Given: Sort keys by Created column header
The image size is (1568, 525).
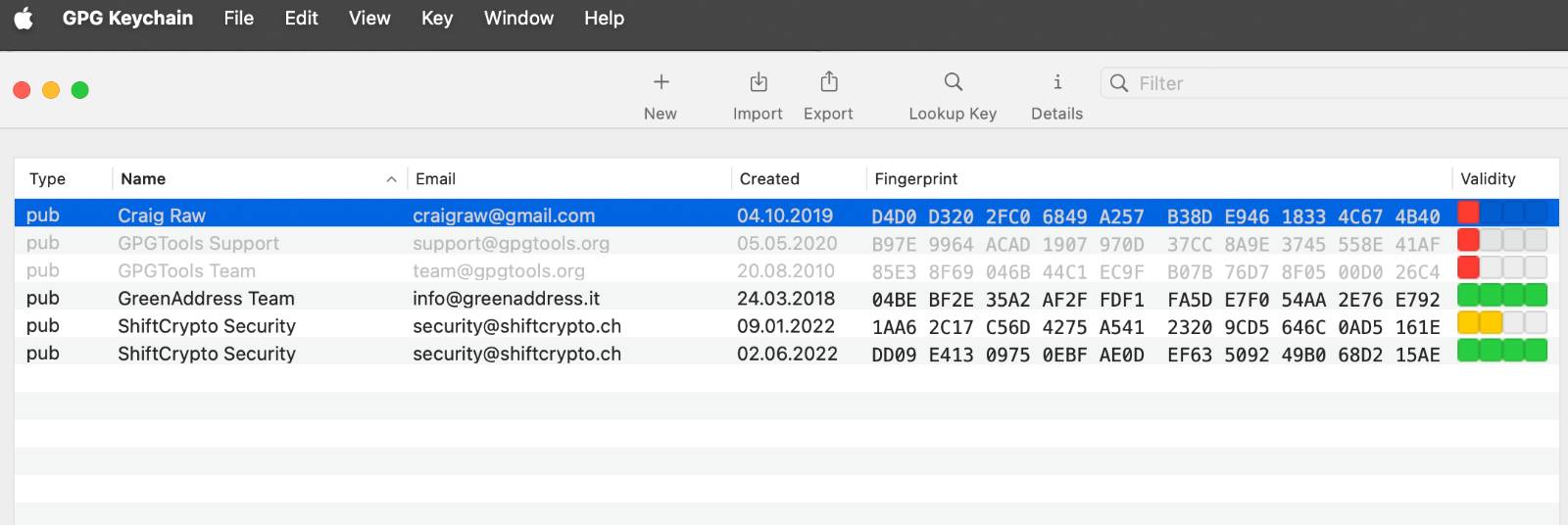Looking at the screenshot, I should tap(769, 179).
